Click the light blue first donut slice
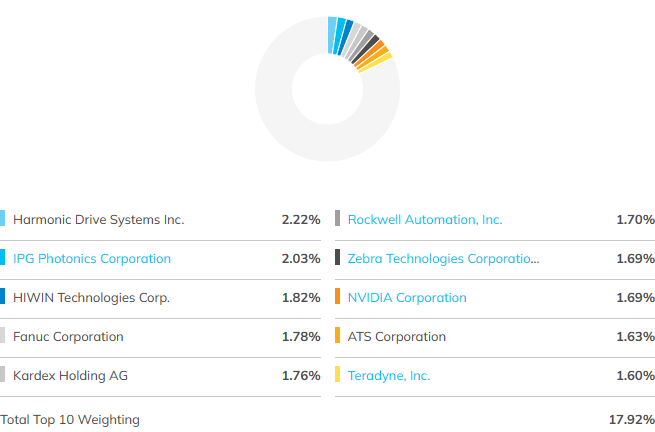Image resolution: width=655 pixels, height=432 pixels. [x=332, y=35]
